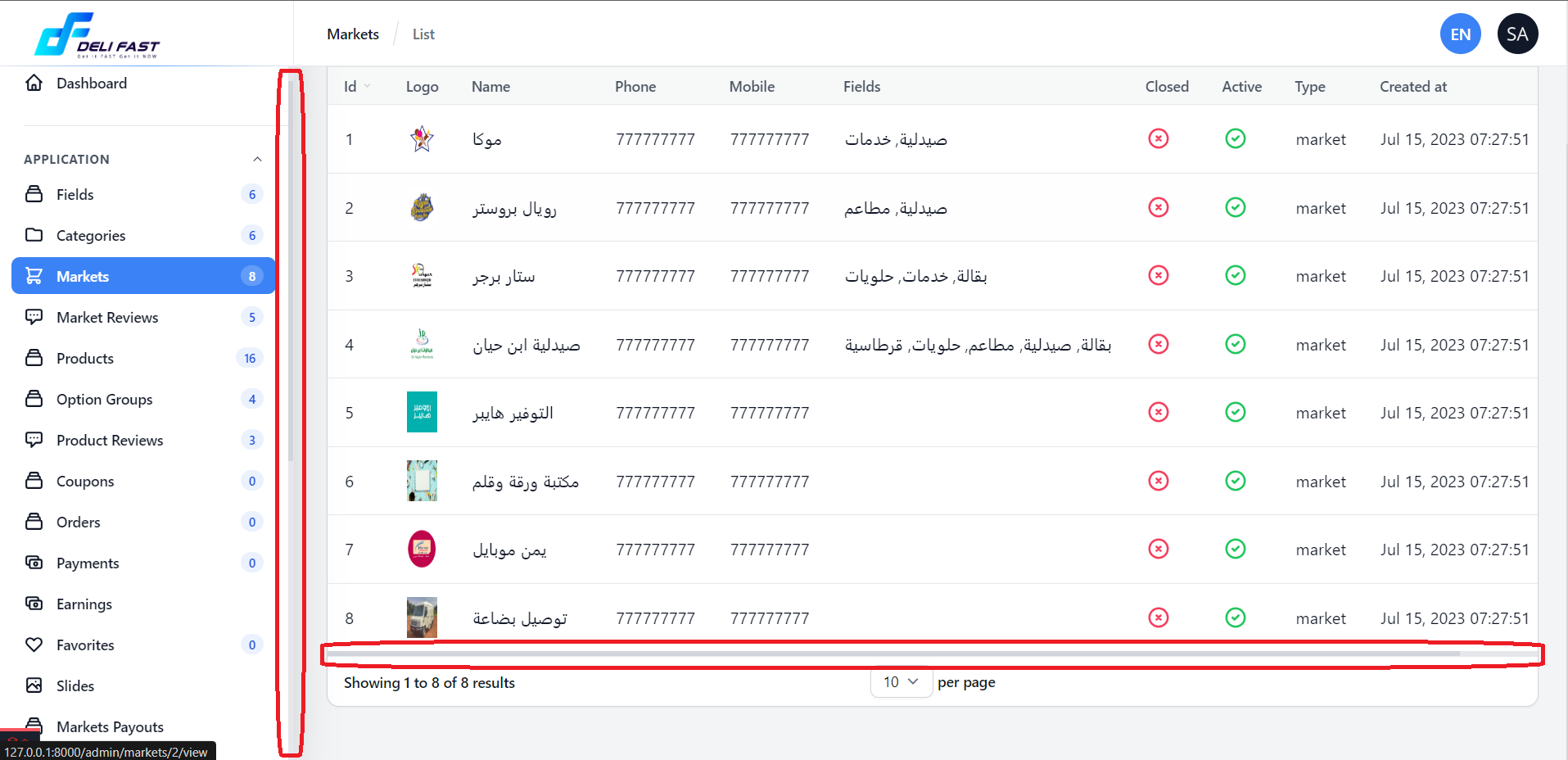Collapse the APPLICATION sidebar group
This screenshot has height=760, width=1568.
point(257,159)
